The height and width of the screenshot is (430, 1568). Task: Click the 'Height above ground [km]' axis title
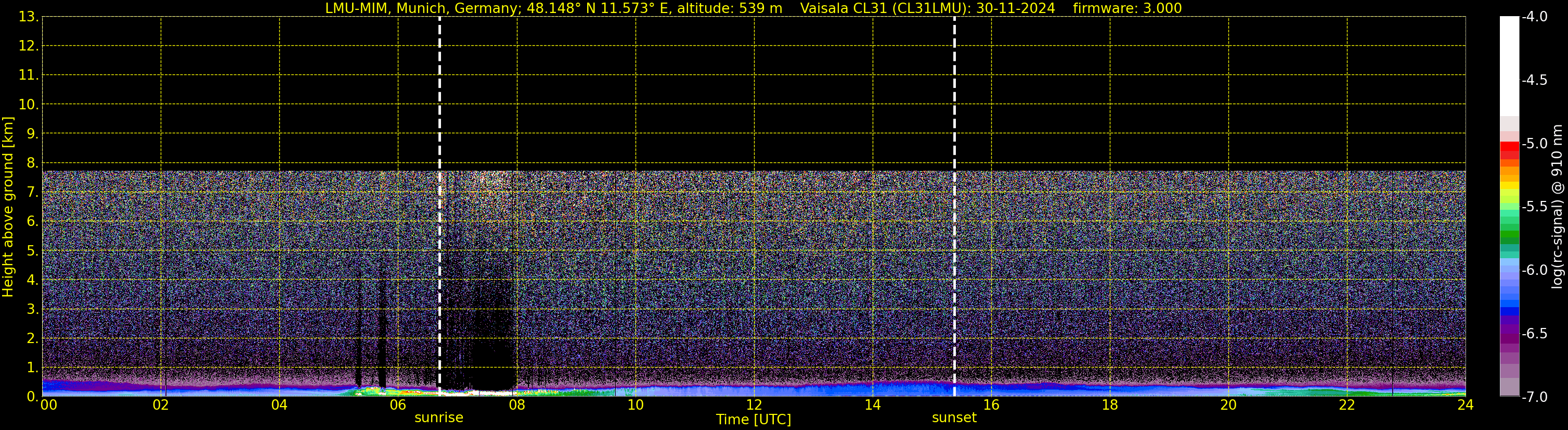[8, 207]
